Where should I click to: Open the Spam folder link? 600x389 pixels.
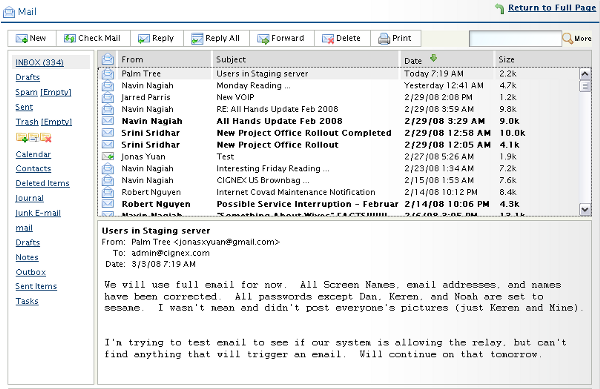[x=26, y=92]
